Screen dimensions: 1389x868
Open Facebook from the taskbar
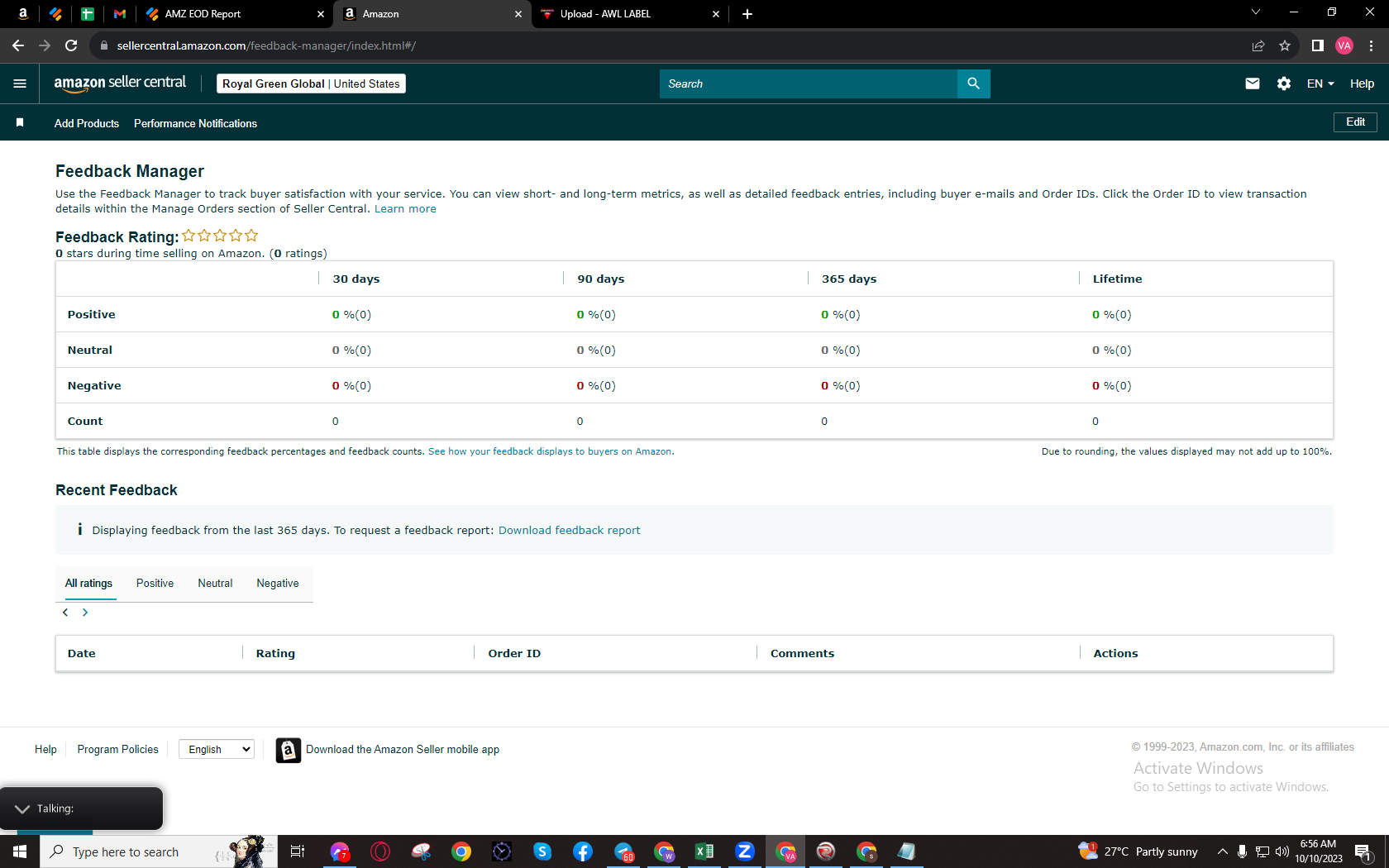point(583,851)
